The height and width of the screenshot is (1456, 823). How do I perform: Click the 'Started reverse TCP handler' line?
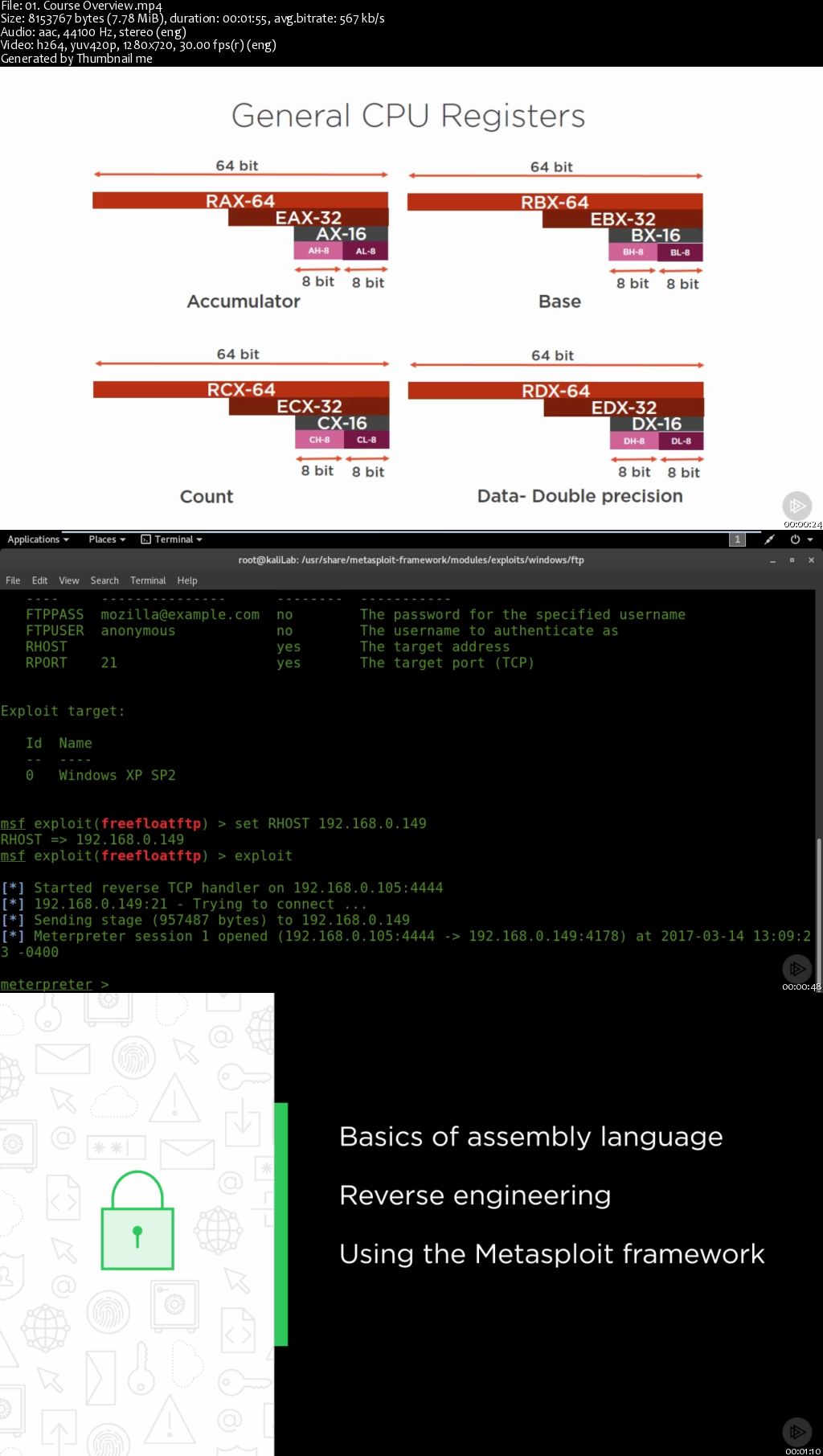[x=222, y=888]
